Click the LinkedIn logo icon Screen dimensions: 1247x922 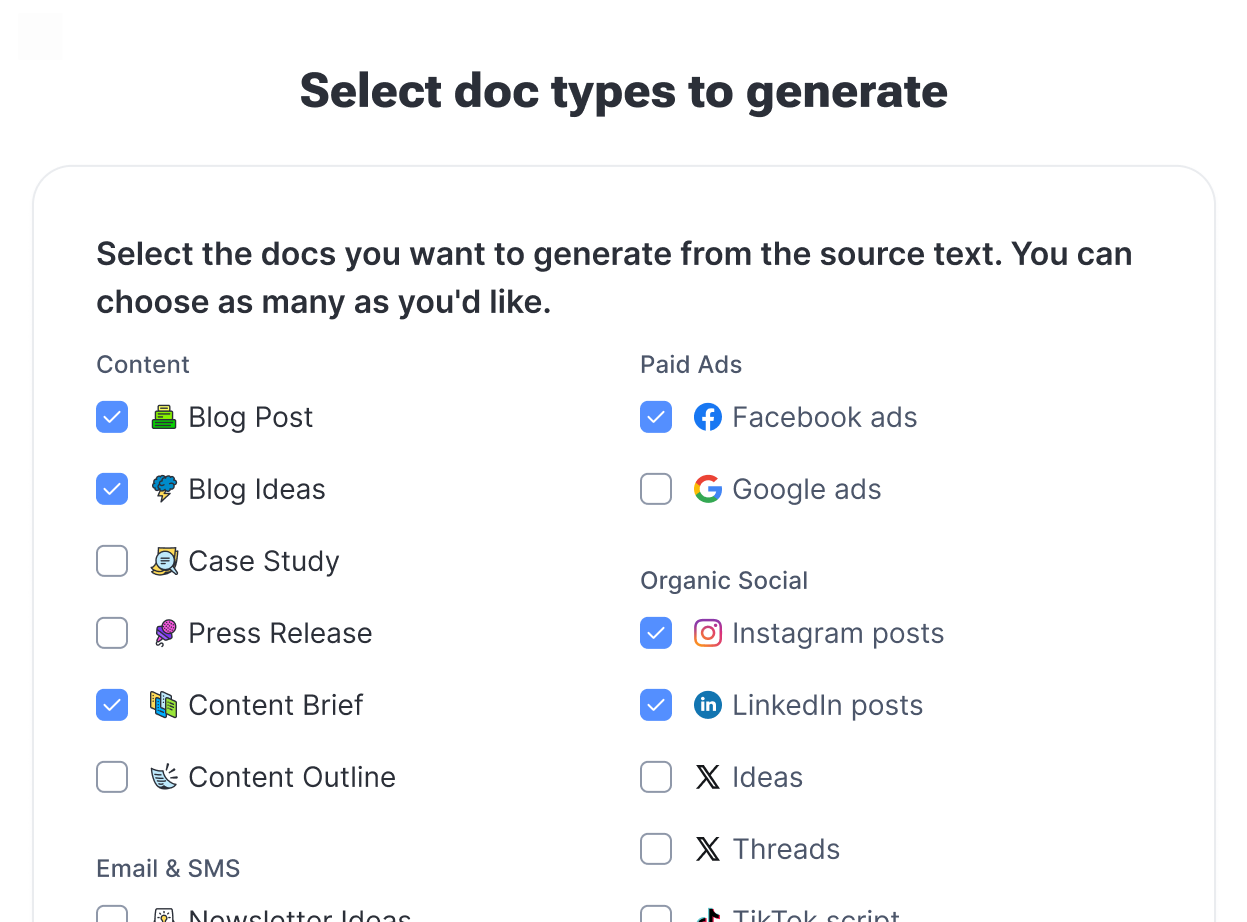pyautogui.click(x=708, y=705)
